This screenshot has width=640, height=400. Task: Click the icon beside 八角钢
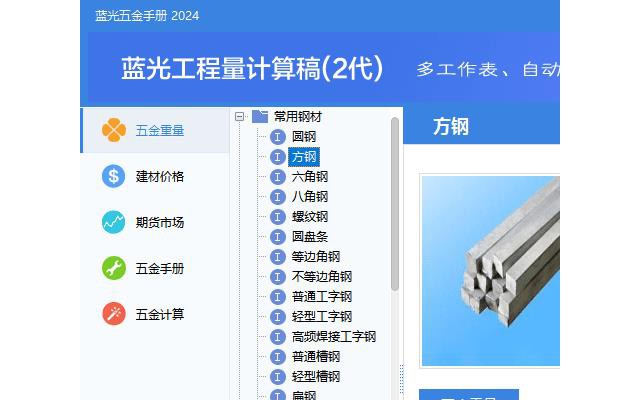pos(278,197)
